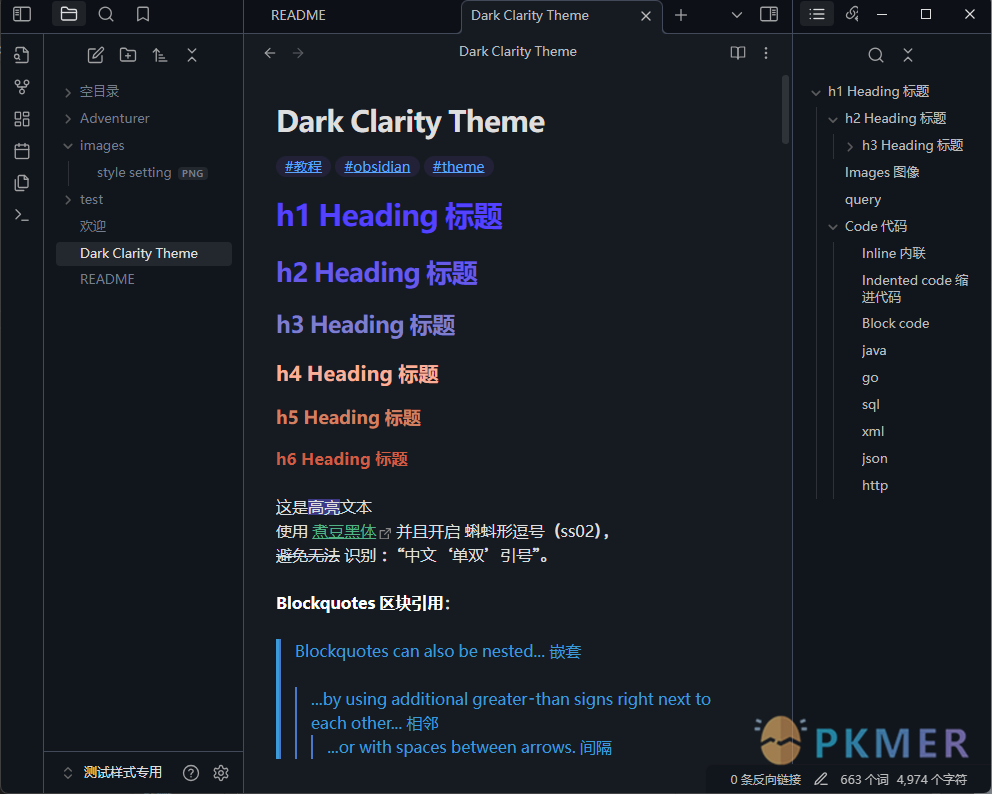Open the quick switcher ribbon icon
Image resolution: width=992 pixels, height=794 pixels.
pyautogui.click(x=22, y=55)
